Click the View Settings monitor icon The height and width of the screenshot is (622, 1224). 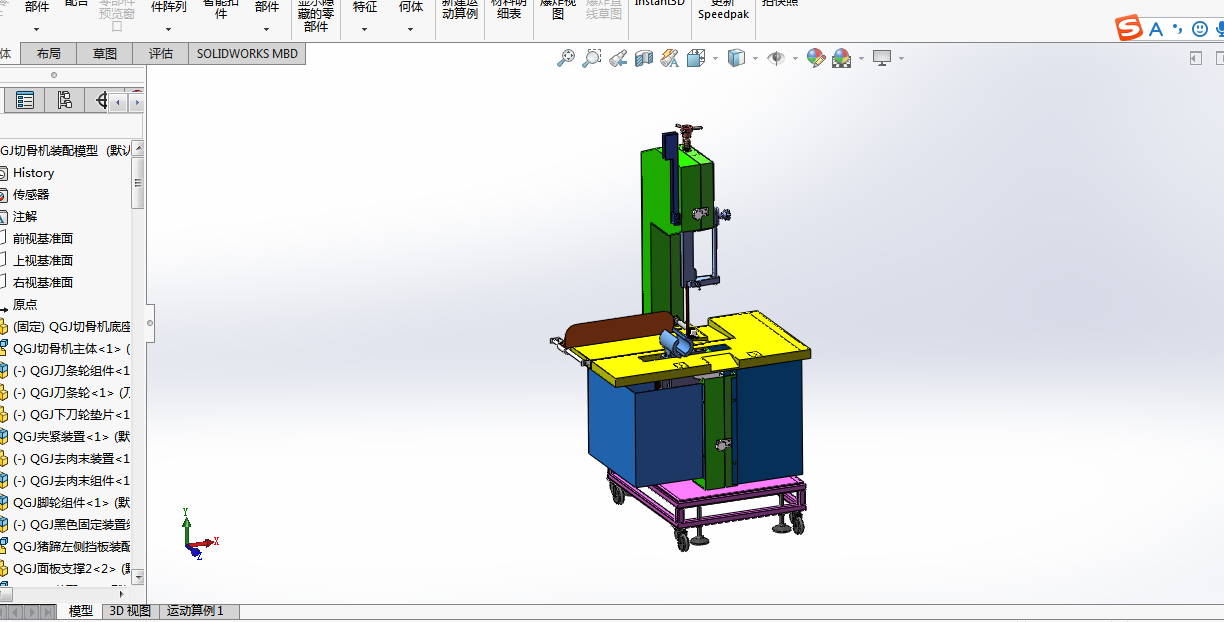pyautogui.click(x=882, y=59)
